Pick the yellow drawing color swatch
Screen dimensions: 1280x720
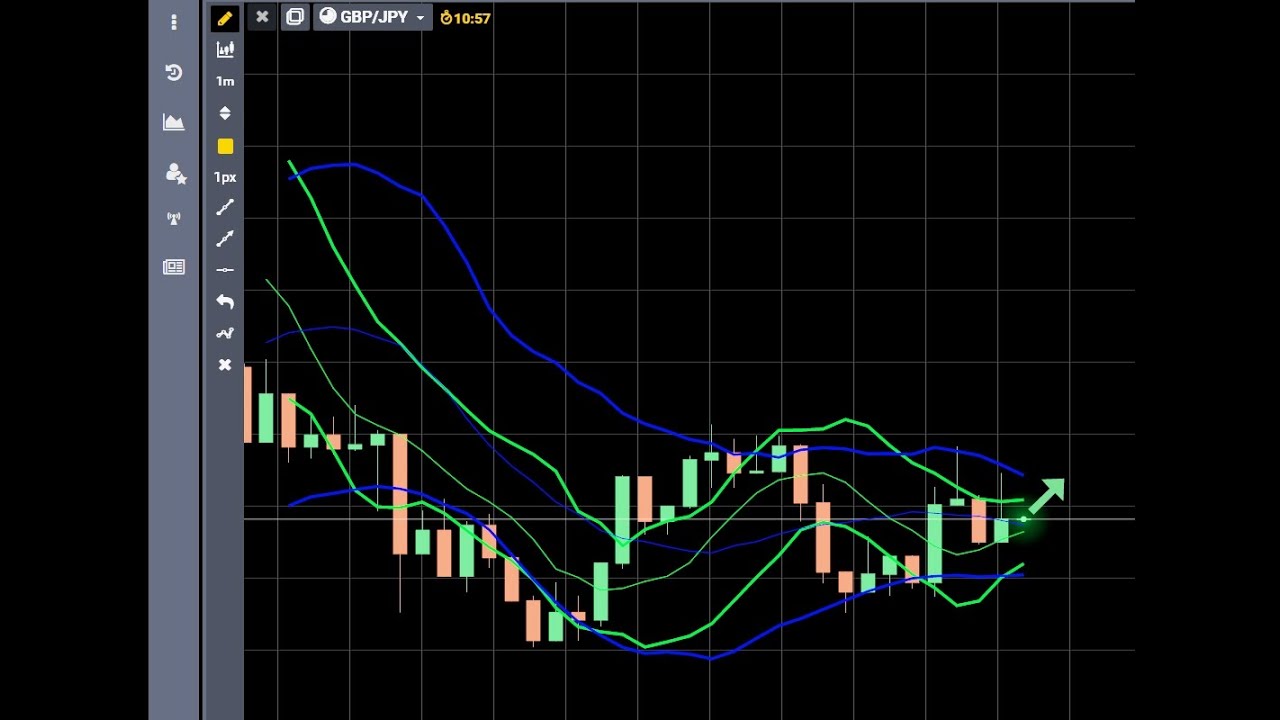coord(225,146)
